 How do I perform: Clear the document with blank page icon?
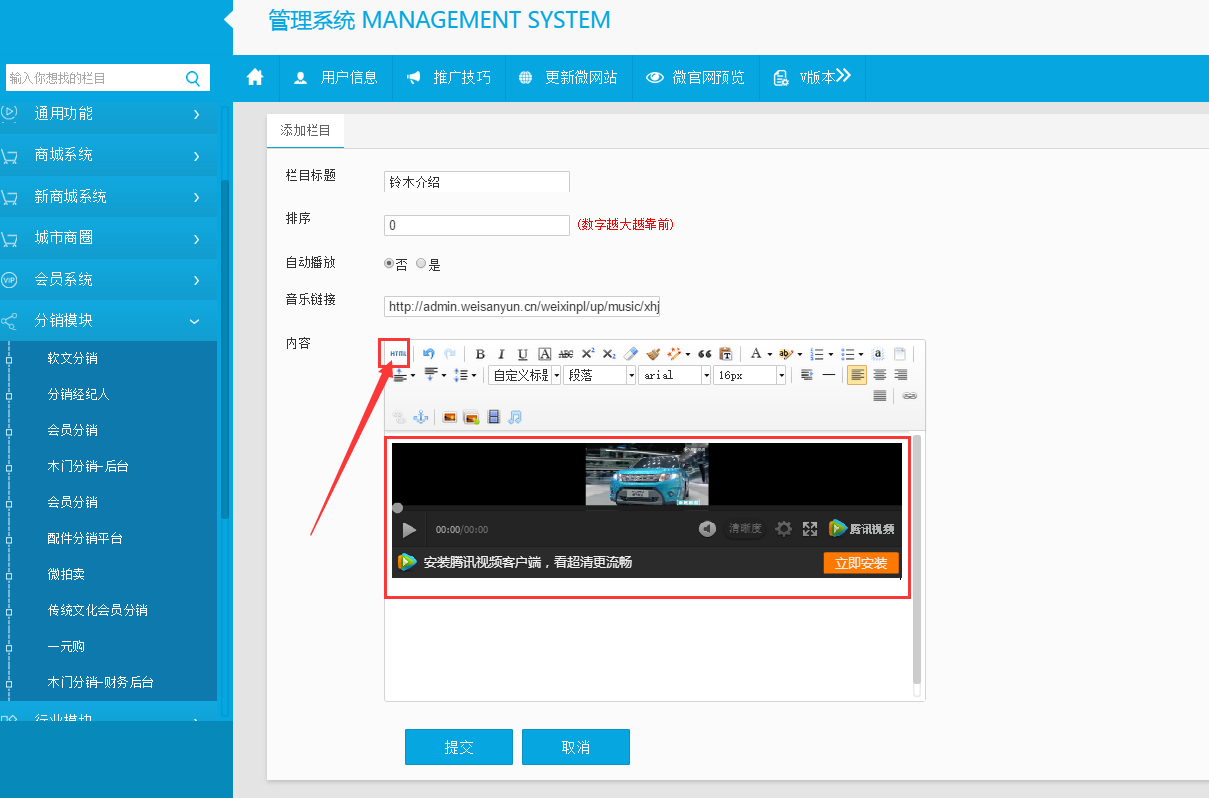pyautogui.click(x=900, y=354)
